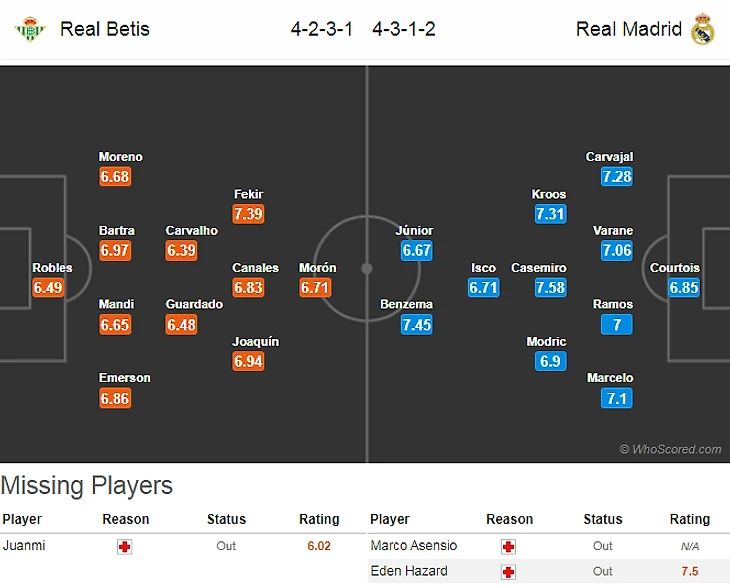The width and height of the screenshot is (730, 587).
Task: Click Fekir's 7.39 rating badge
Action: [x=248, y=214]
